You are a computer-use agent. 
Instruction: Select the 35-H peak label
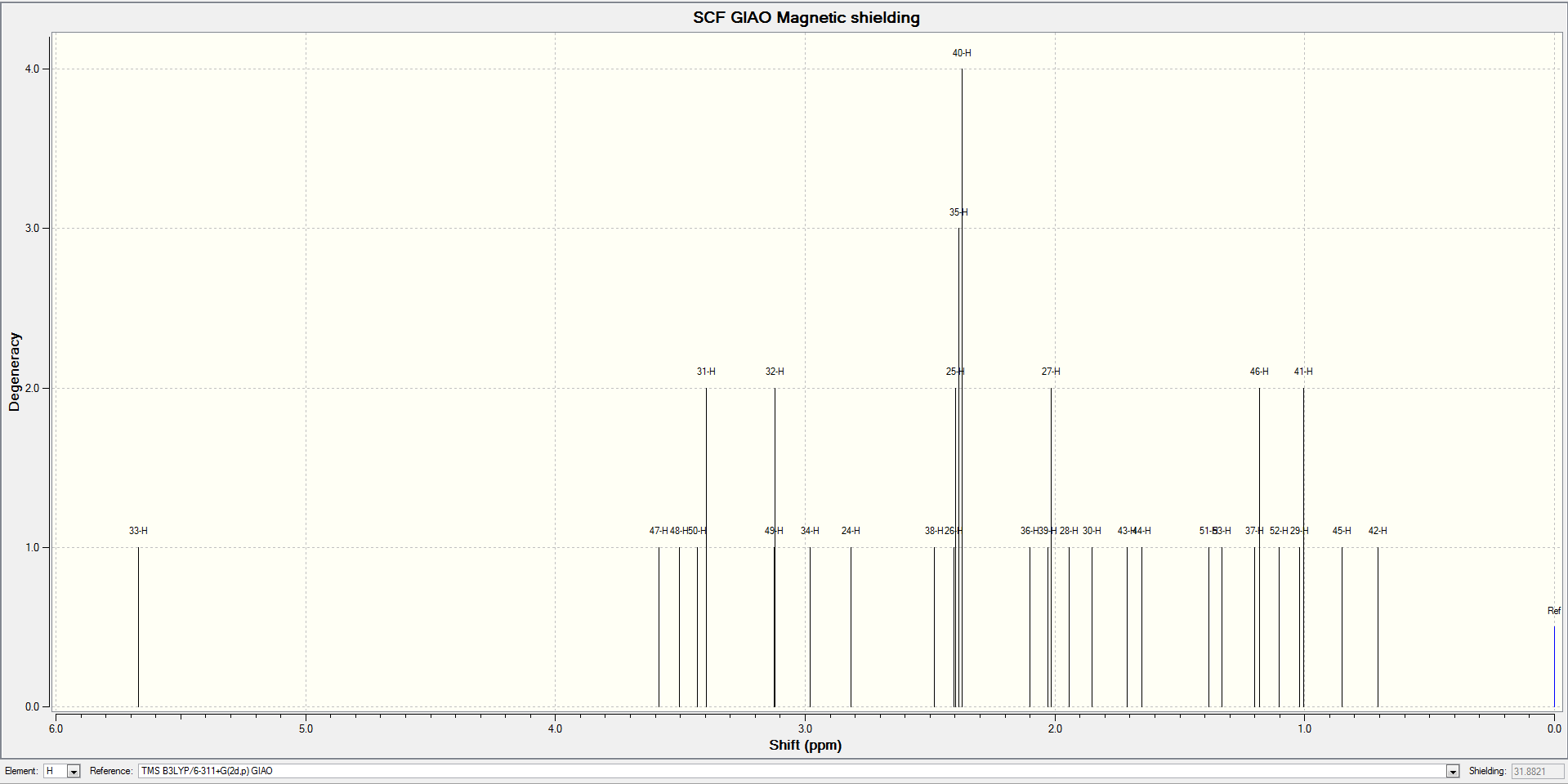tap(958, 212)
